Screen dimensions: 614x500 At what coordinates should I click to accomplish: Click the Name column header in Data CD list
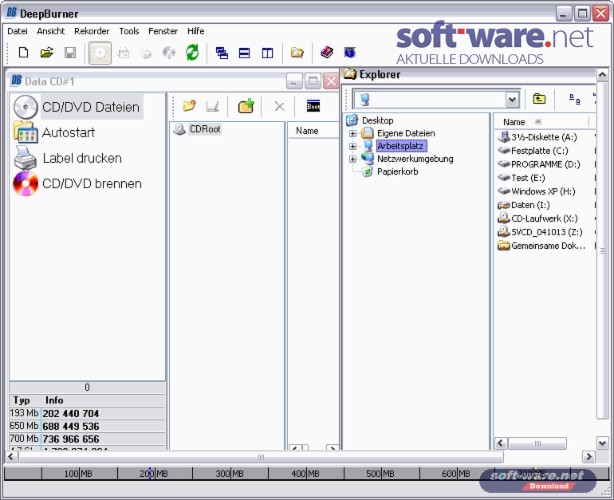313,131
